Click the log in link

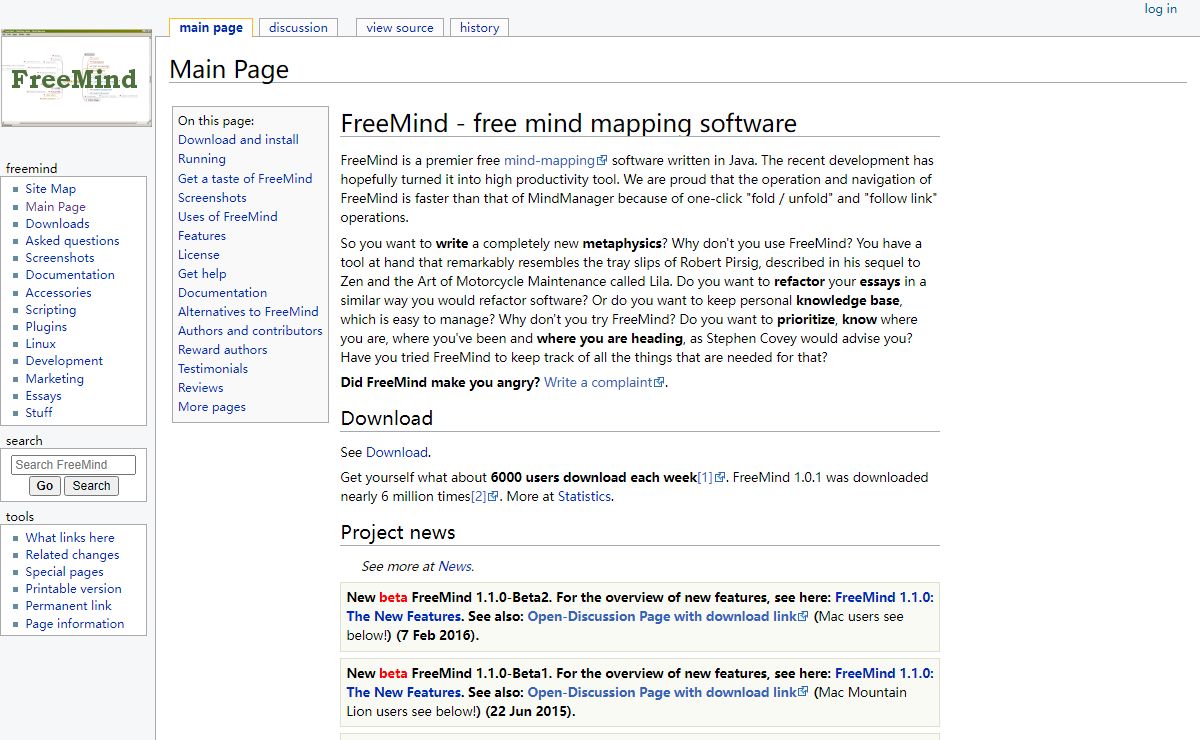point(1160,9)
